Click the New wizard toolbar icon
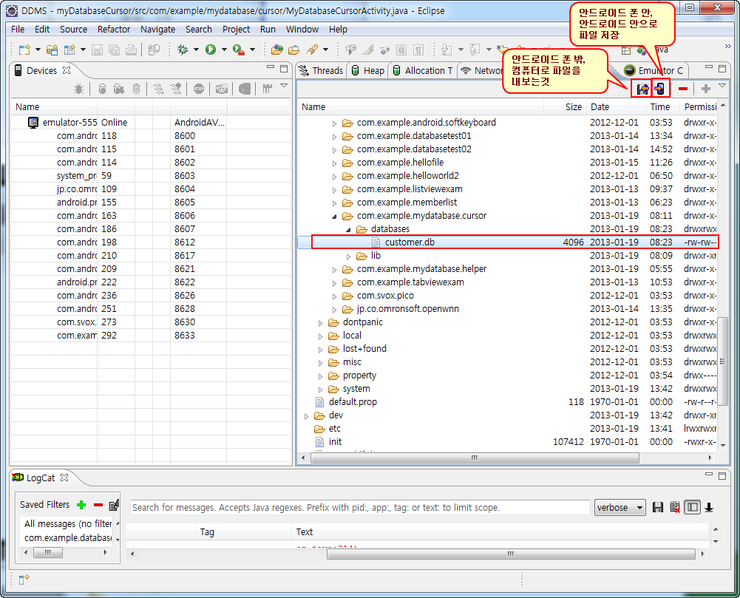The height and width of the screenshot is (598, 740). click(x=24, y=50)
